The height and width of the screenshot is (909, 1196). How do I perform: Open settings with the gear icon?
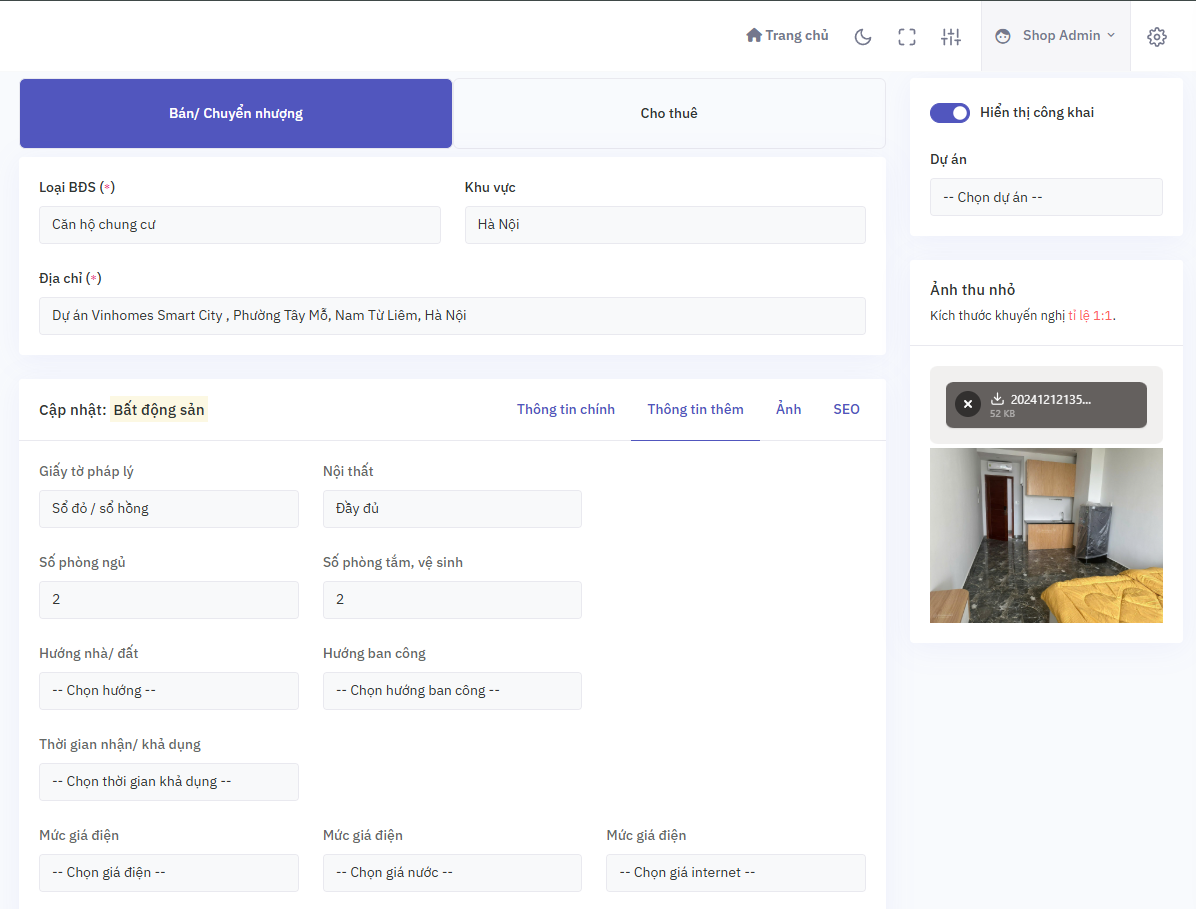pyautogui.click(x=1156, y=36)
